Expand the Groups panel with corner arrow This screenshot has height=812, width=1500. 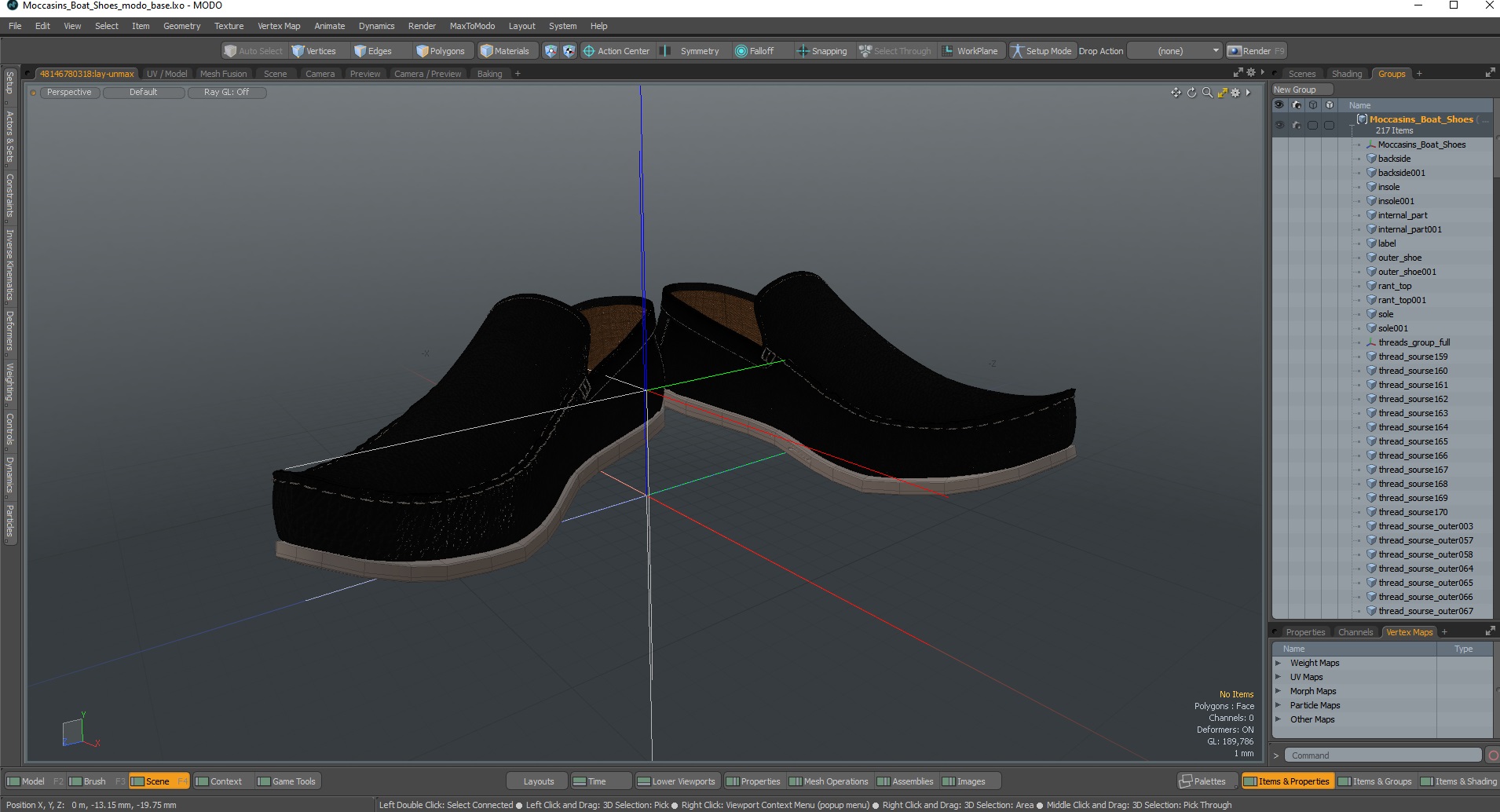pyautogui.click(x=1490, y=73)
